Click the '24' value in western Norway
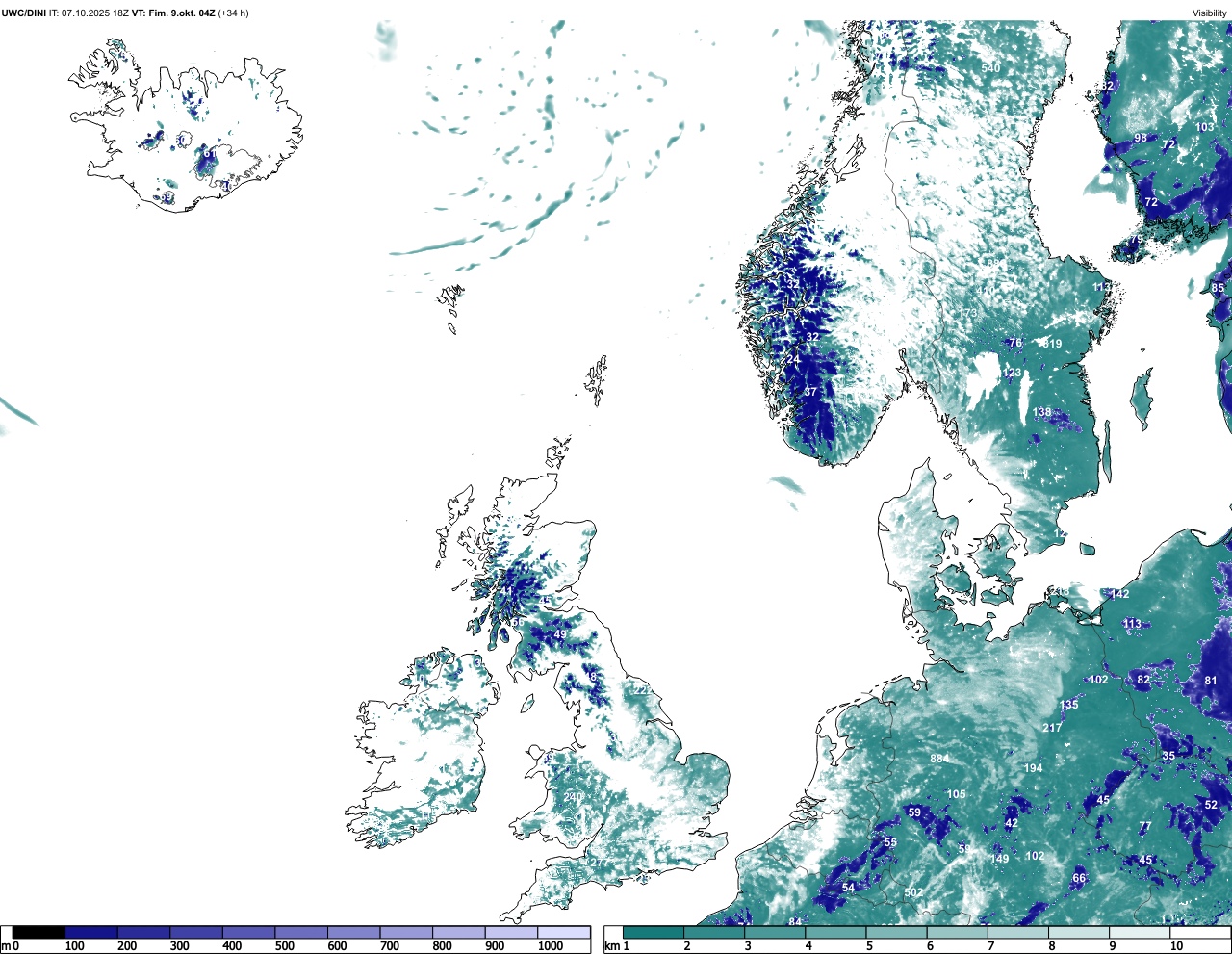 [793, 359]
